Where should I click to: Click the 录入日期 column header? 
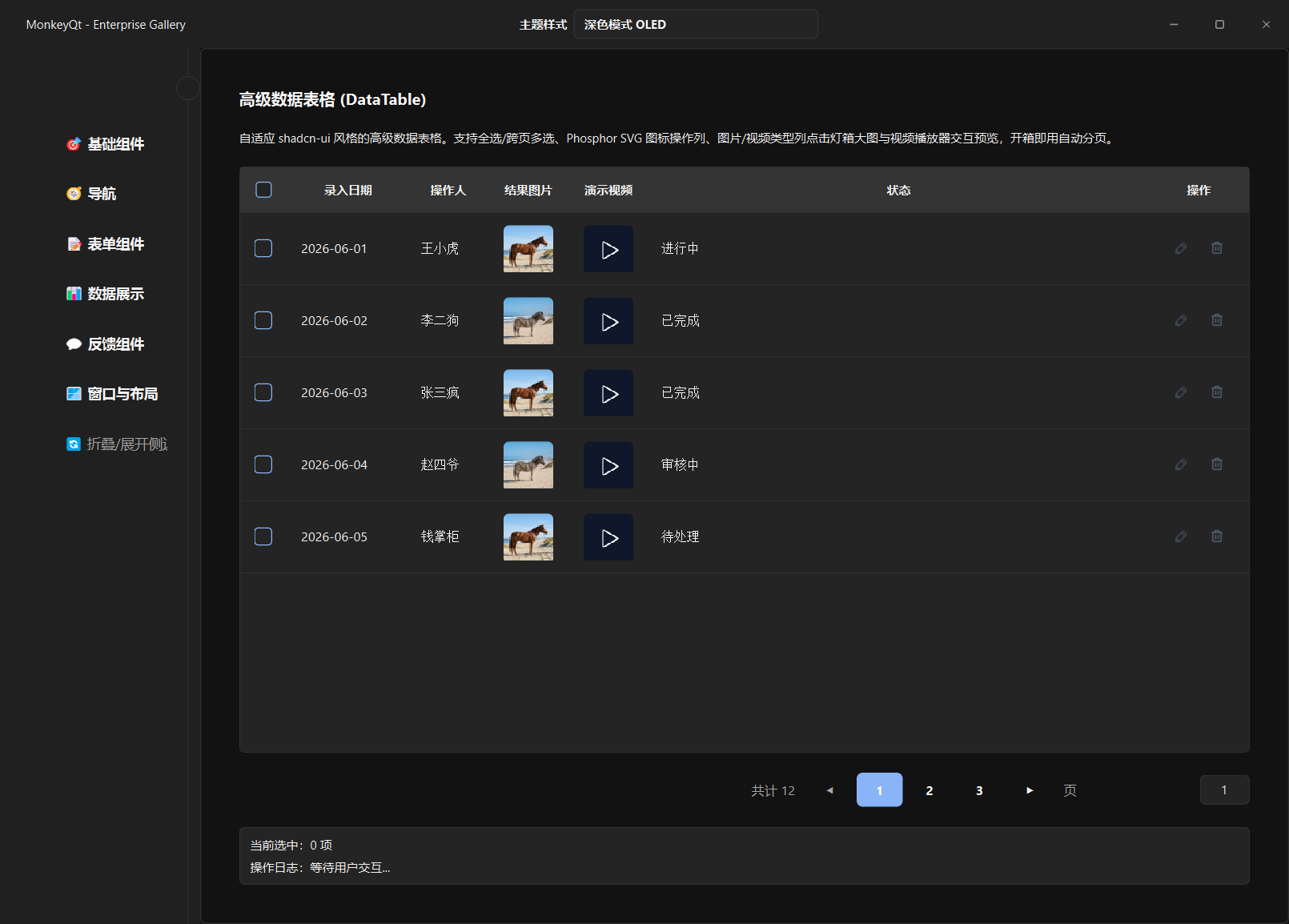[x=348, y=191]
